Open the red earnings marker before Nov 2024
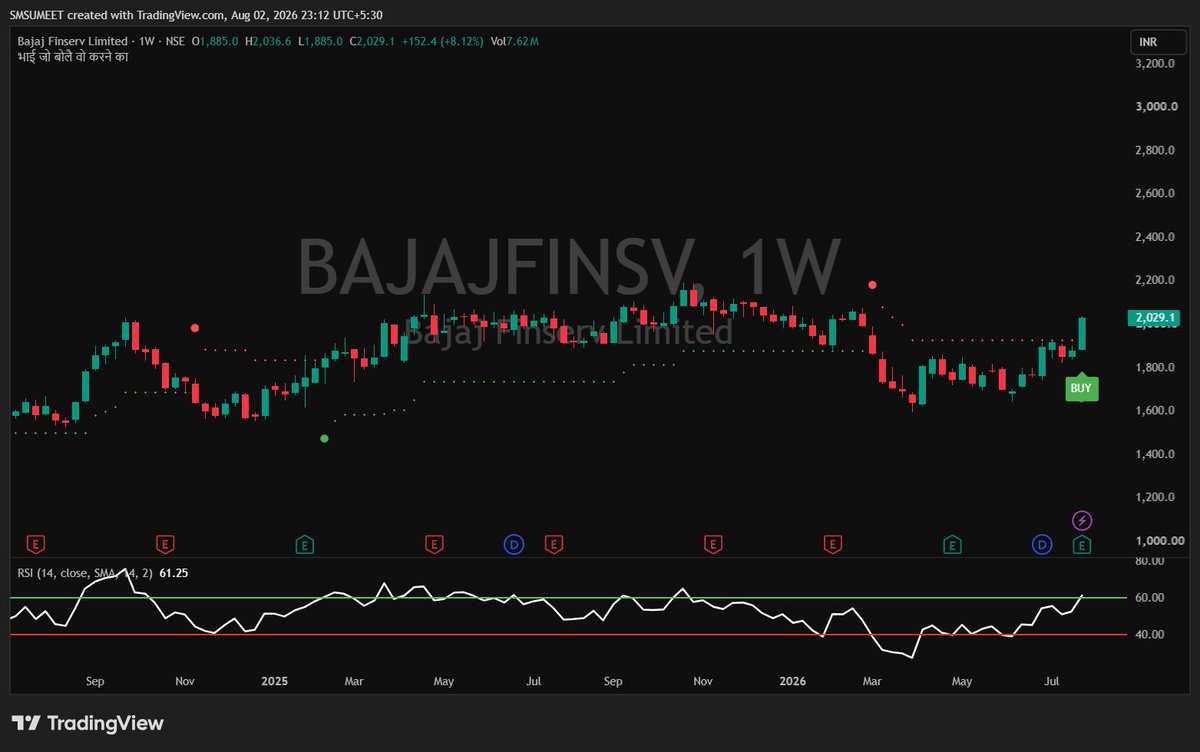 (165, 545)
